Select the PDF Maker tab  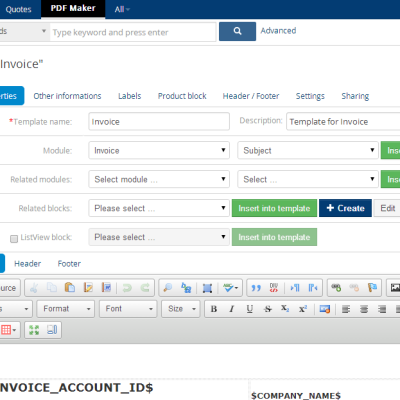(73, 8)
